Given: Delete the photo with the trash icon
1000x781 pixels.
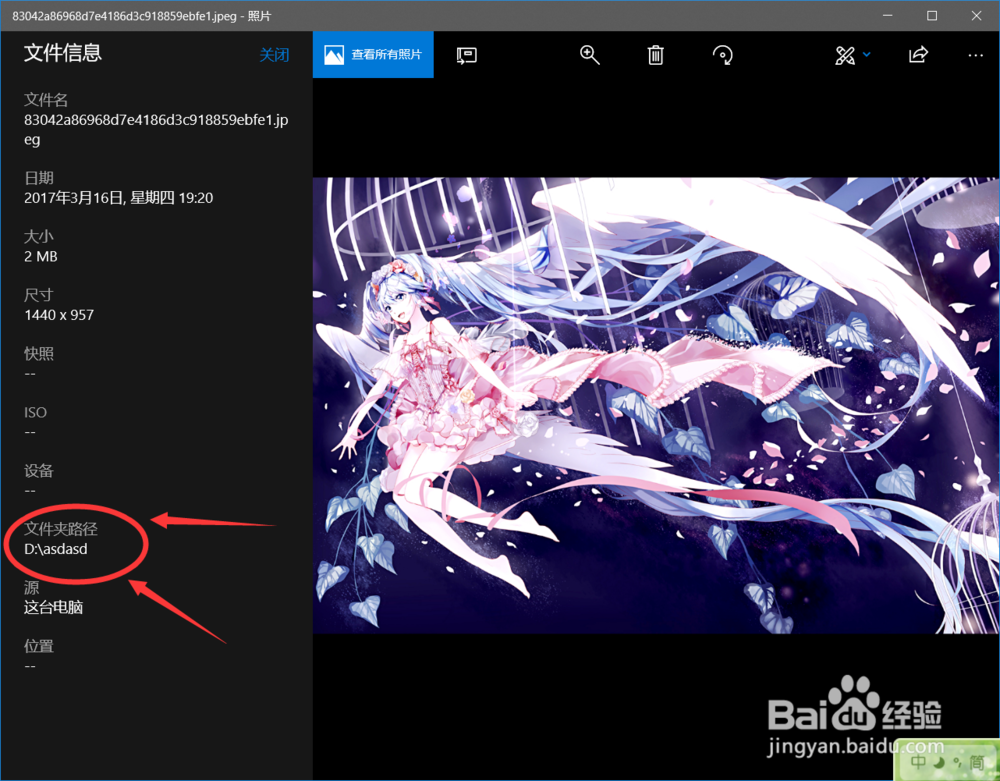Looking at the screenshot, I should click(x=656, y=55).
